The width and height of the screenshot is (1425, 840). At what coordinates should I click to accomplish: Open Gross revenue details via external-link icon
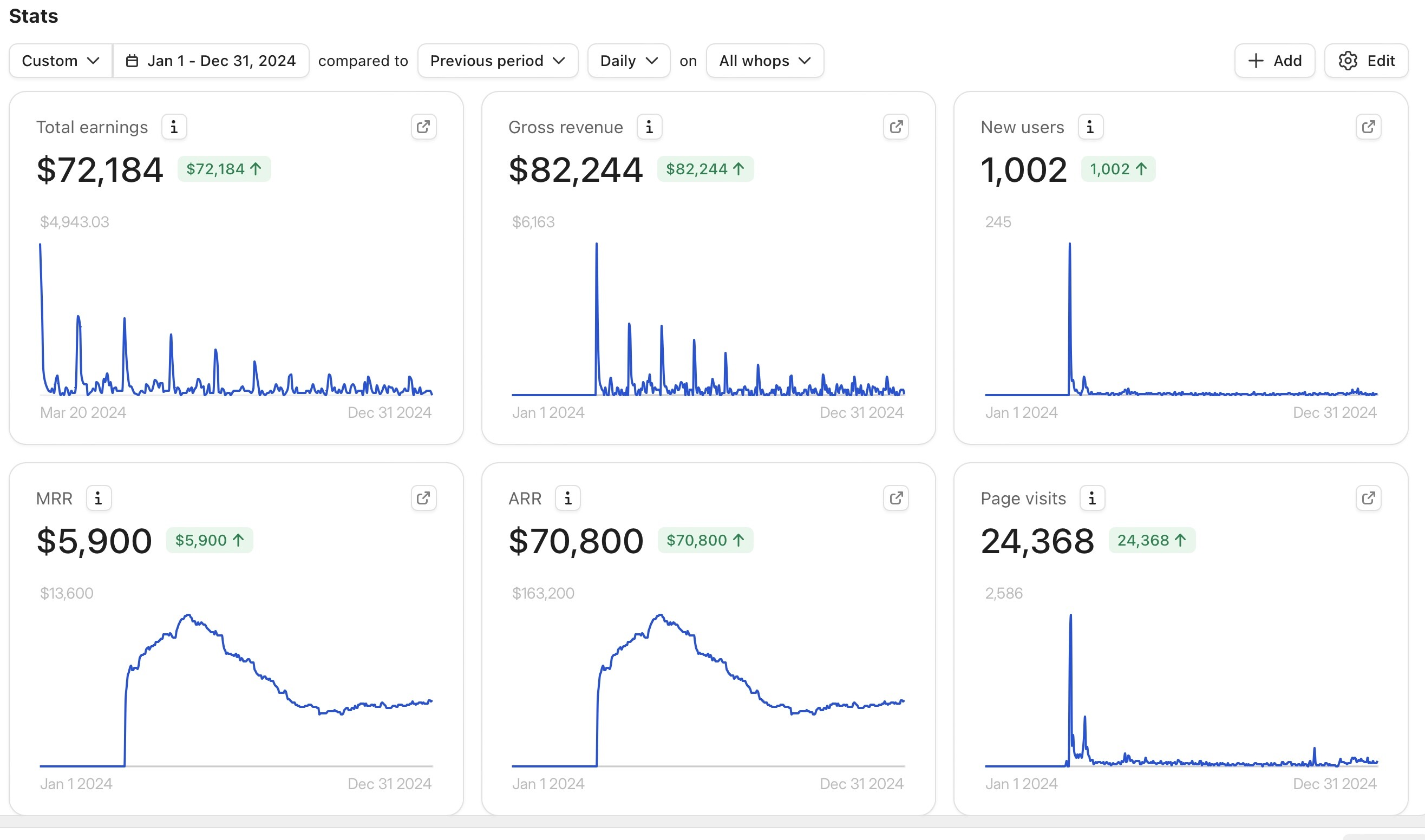click(895, 127)
